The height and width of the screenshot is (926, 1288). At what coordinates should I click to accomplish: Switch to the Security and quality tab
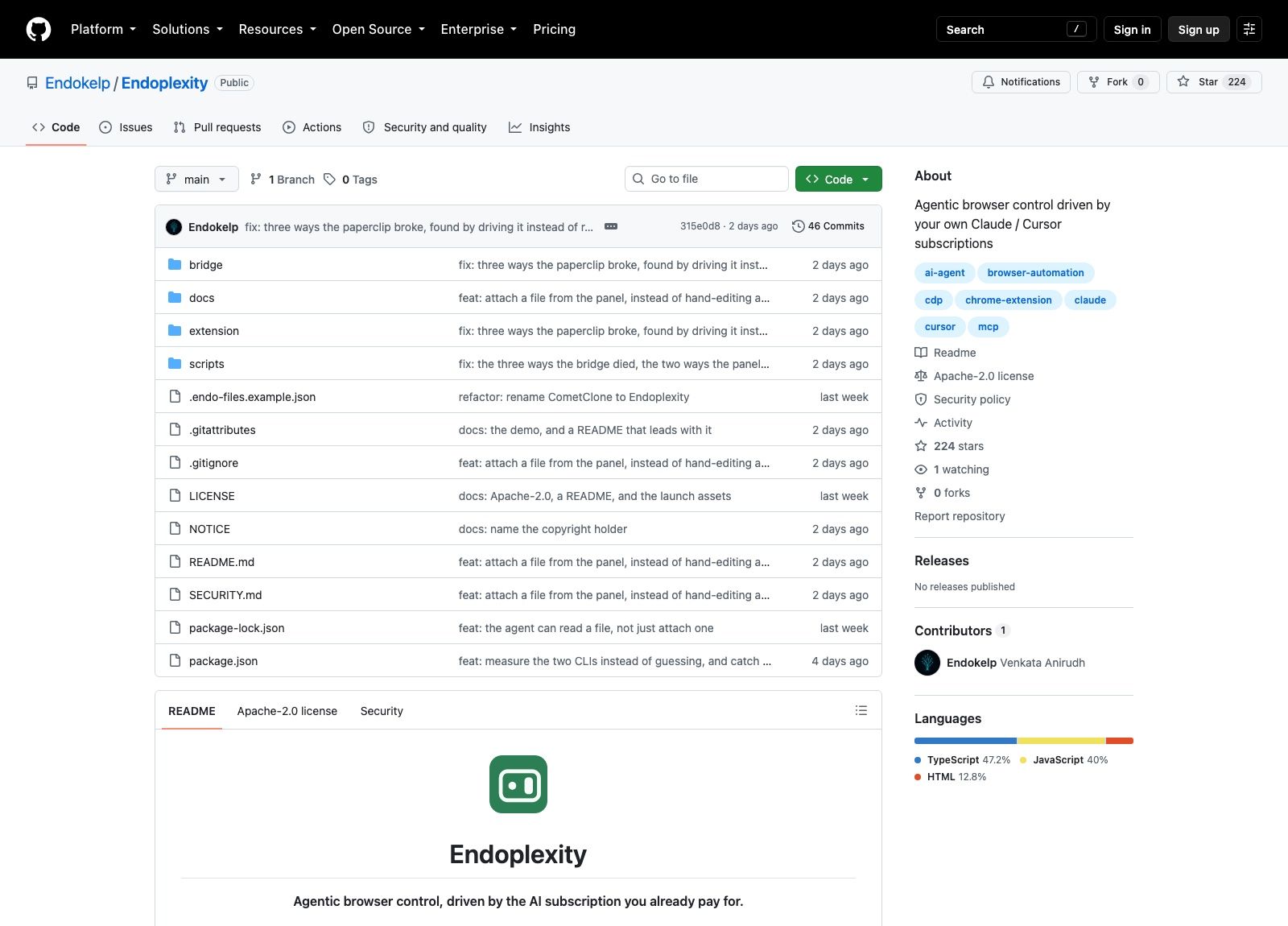pyautogui.click(x=425, y=127)
